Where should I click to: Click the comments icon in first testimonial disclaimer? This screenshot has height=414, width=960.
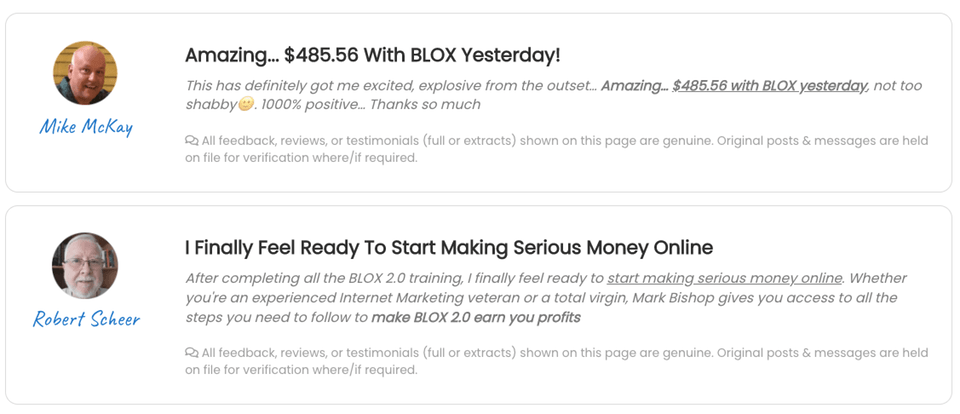pos(192,141)
